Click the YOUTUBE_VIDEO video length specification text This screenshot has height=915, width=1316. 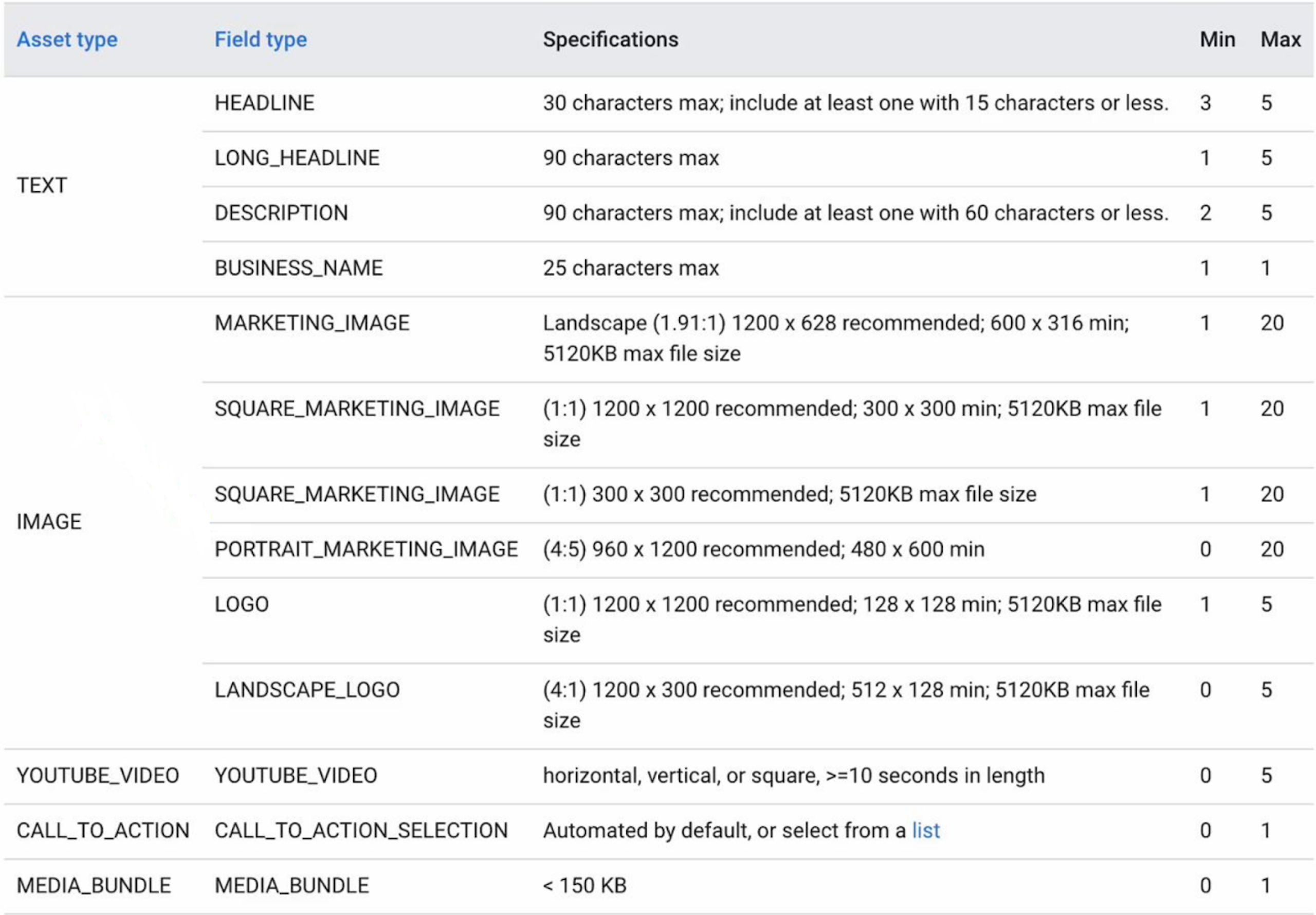tap(794, 776)
